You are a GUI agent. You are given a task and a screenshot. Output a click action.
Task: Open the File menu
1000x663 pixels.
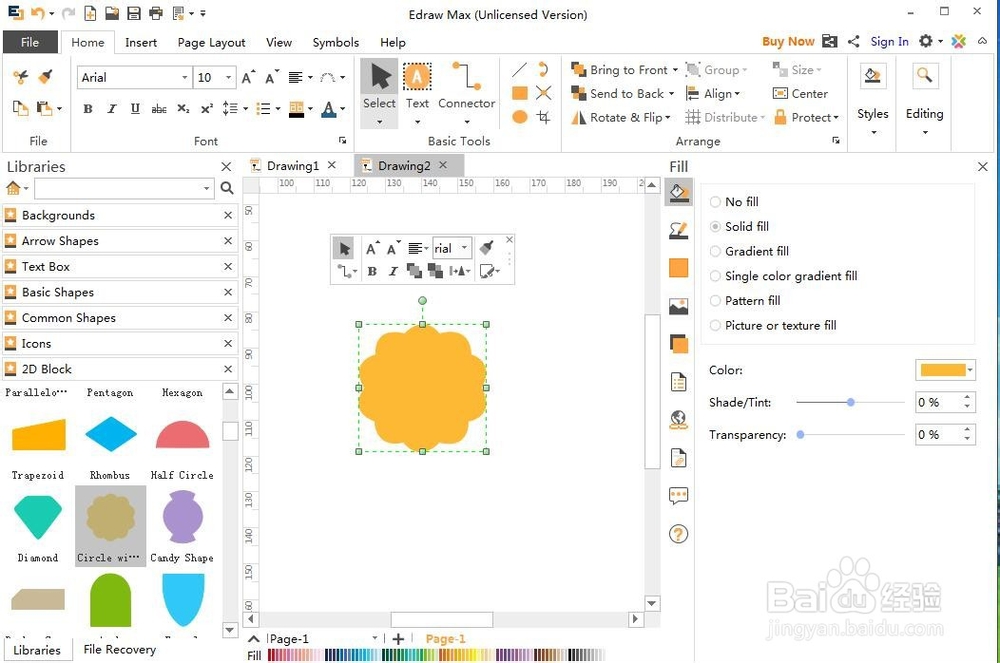pos(30,42)
